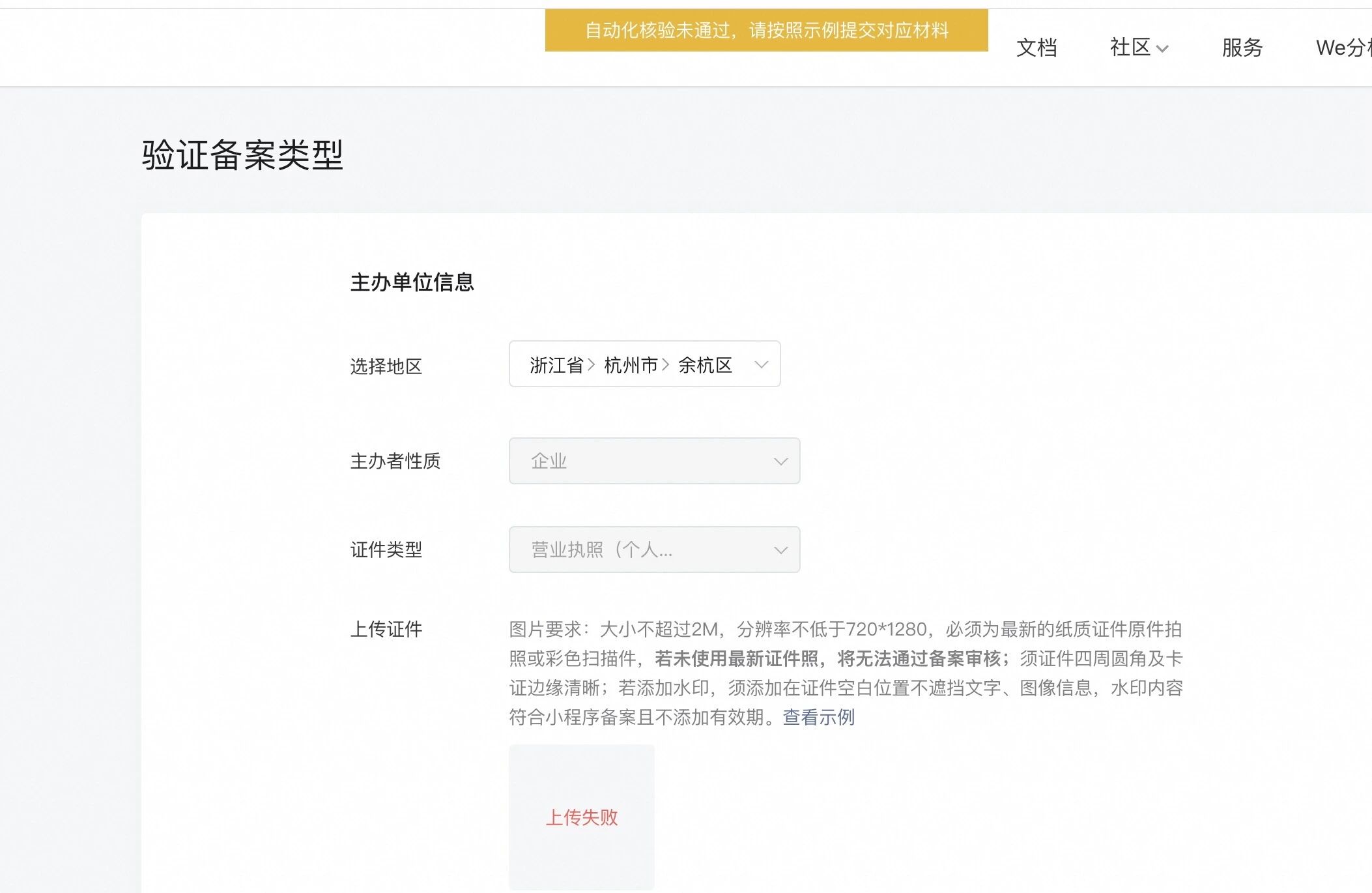Click the arrow icon in region selector
Viewport: 1372px width, 893px height.
tap(761, 364)
